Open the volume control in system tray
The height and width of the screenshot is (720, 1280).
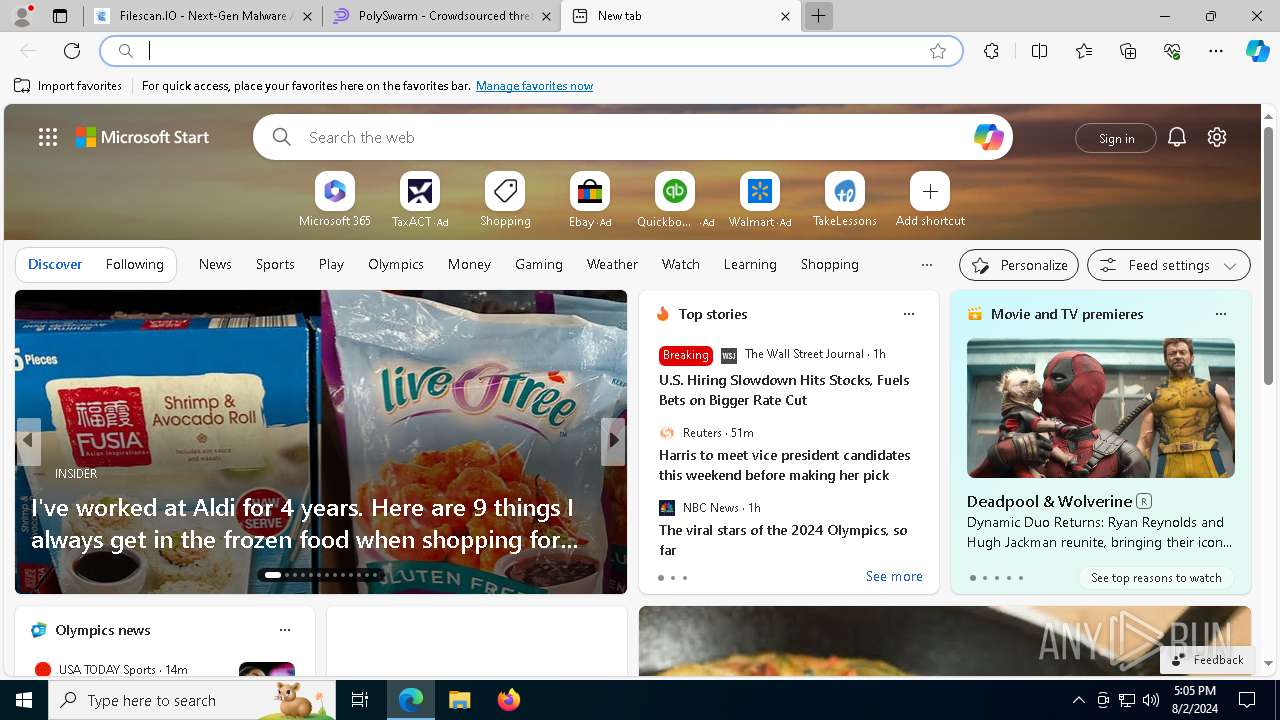tap(1151, 700)
